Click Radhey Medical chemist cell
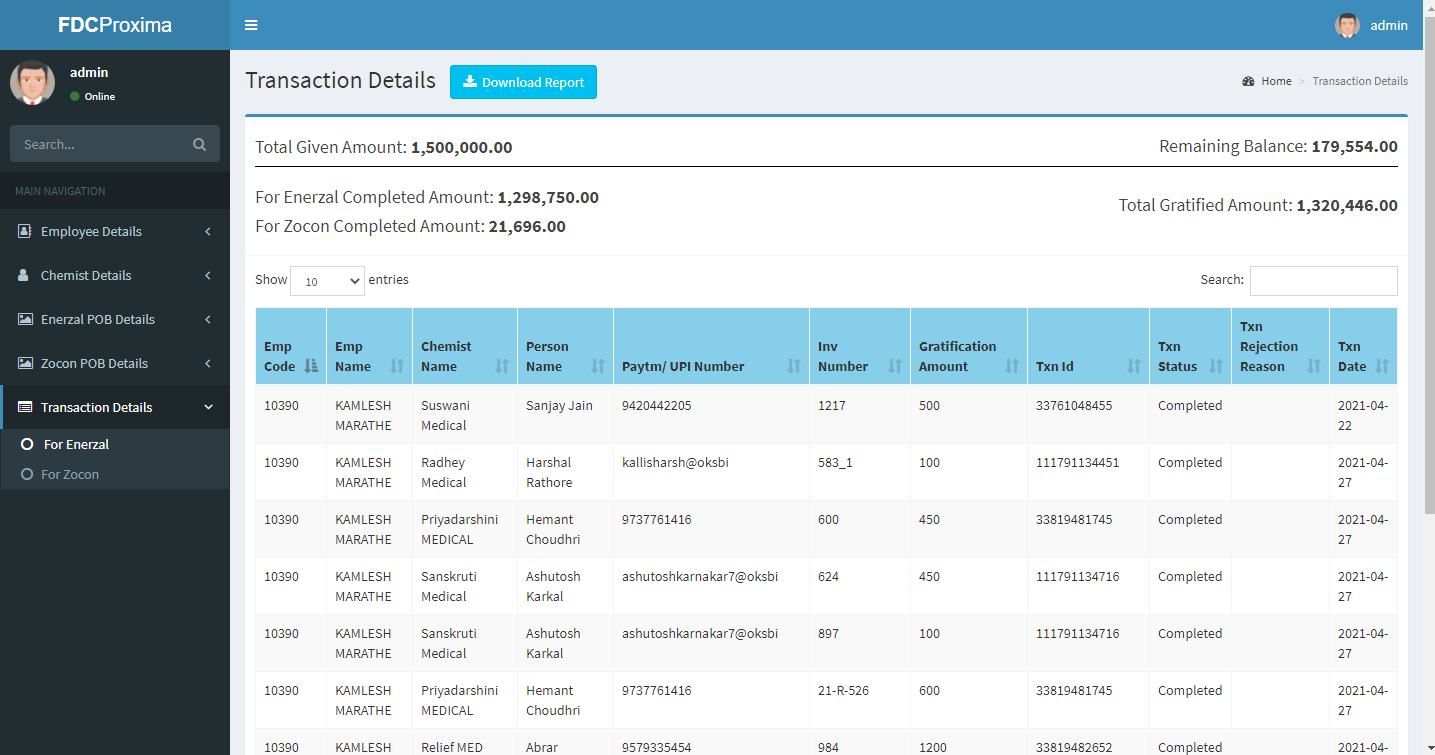Image resolution: width=1435 pixels, height=755 pixels. click(465, 472)
